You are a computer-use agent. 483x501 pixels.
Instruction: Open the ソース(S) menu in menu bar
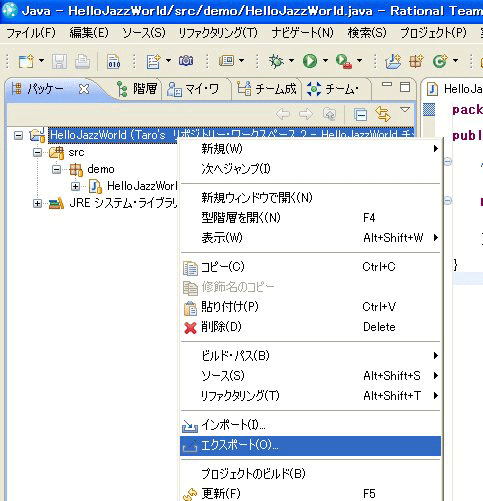(x=144, y=33)
